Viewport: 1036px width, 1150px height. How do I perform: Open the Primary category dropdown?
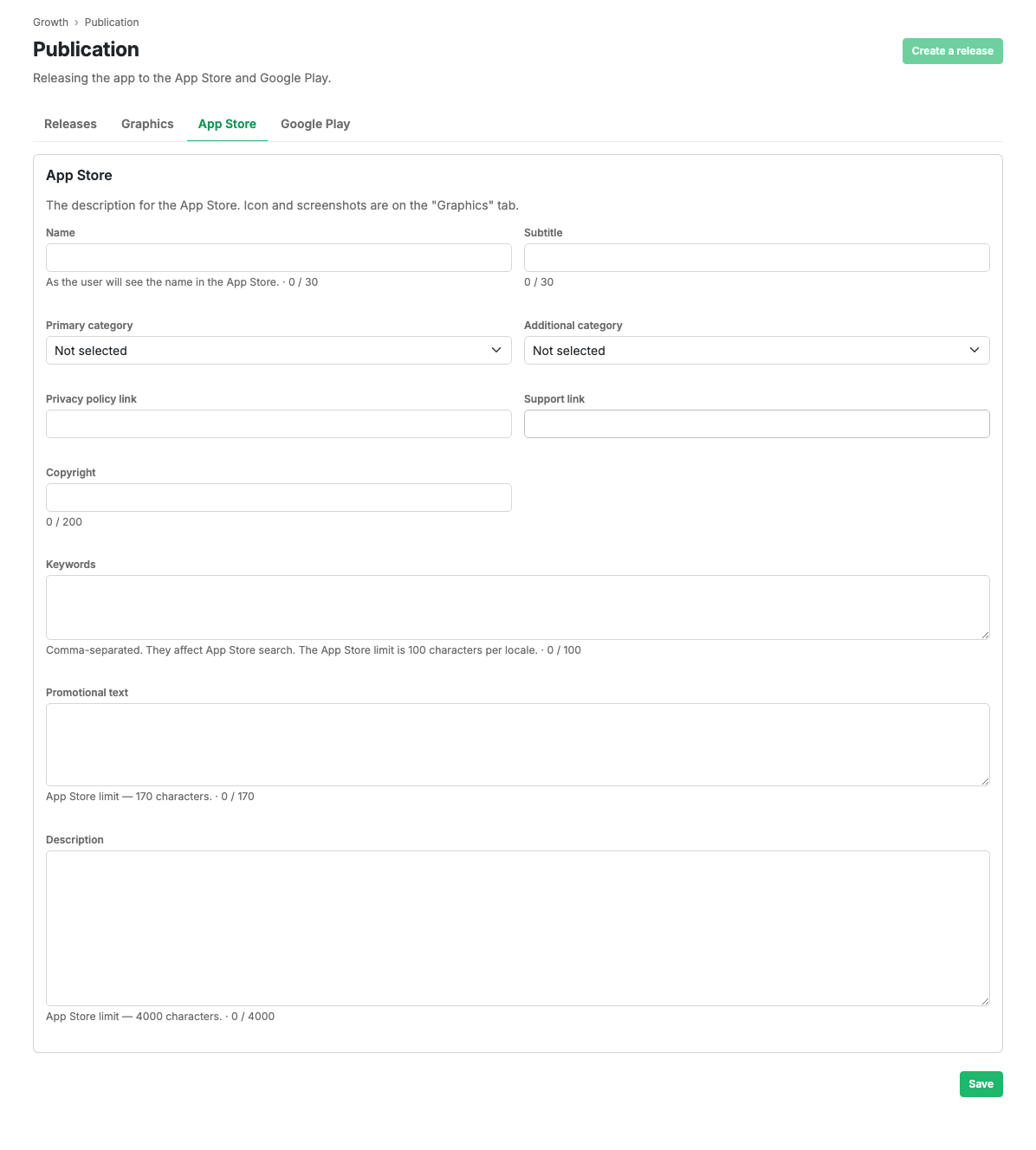279,350
